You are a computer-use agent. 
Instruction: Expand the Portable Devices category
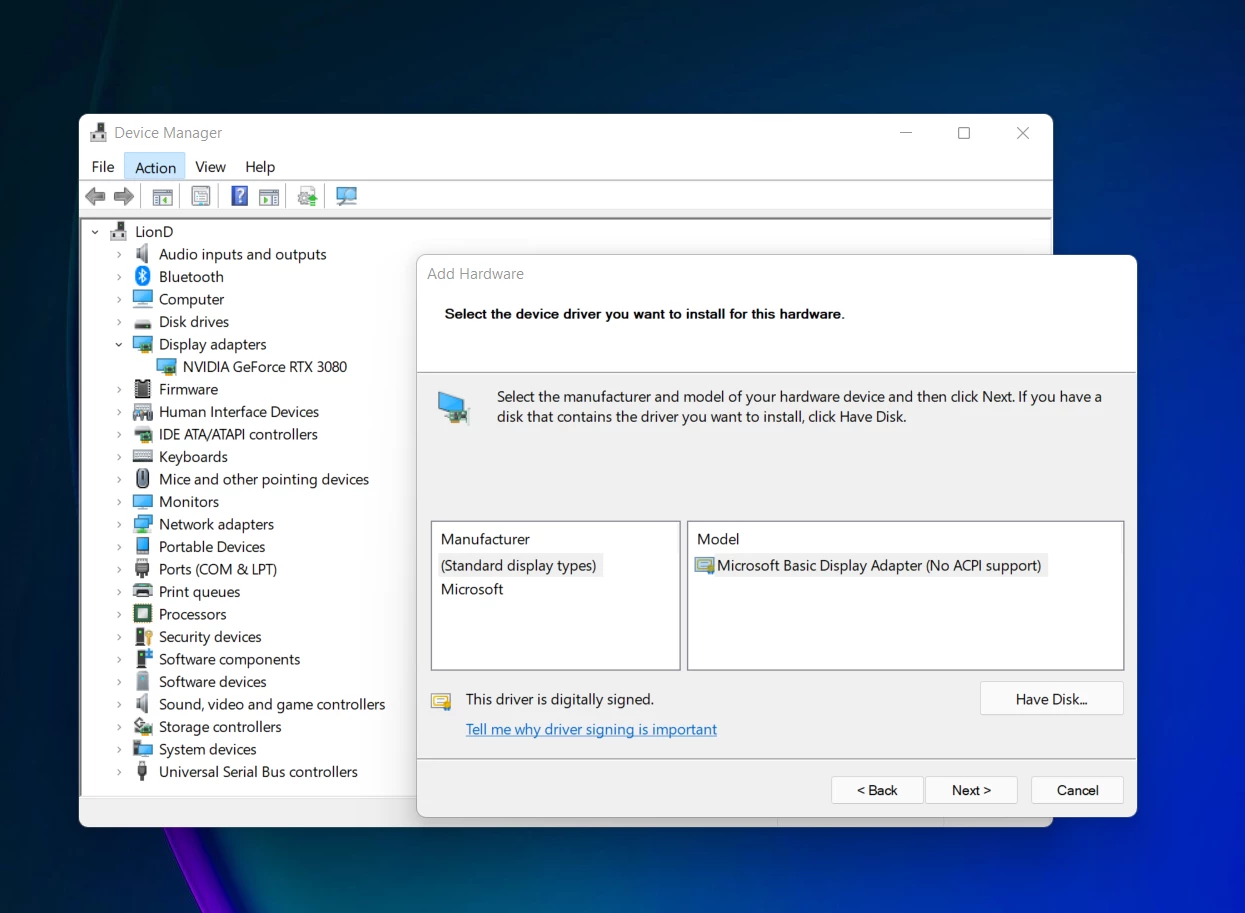tap(119, 547)
